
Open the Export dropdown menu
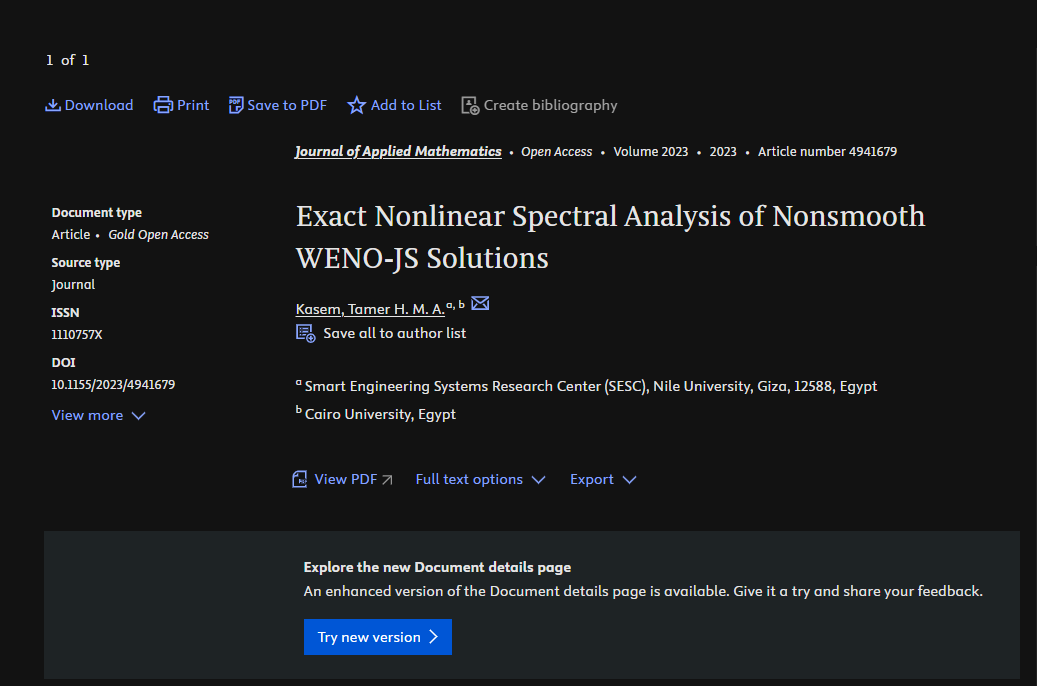(x=603, y=479)
